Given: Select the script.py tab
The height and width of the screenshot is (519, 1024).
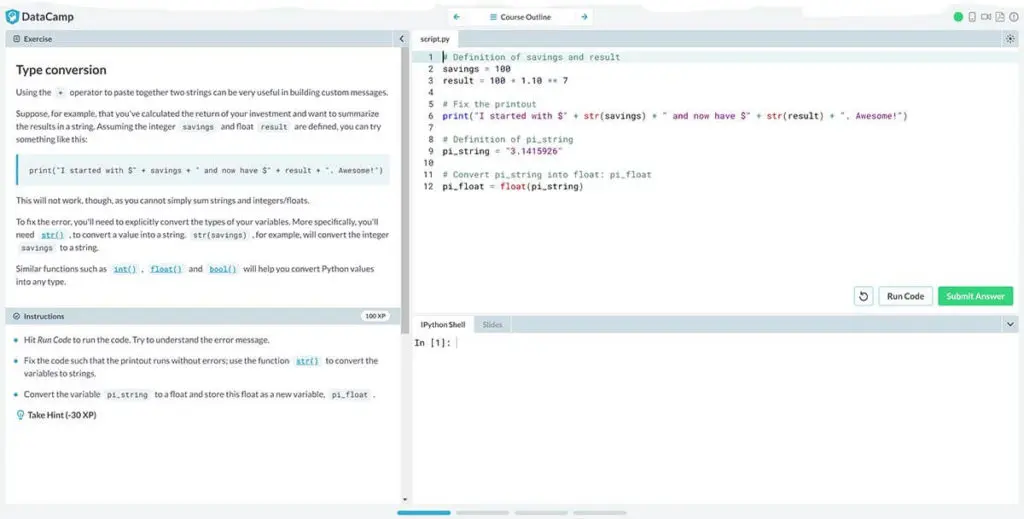Looking at the screenshot, I should tap(435, 39).
